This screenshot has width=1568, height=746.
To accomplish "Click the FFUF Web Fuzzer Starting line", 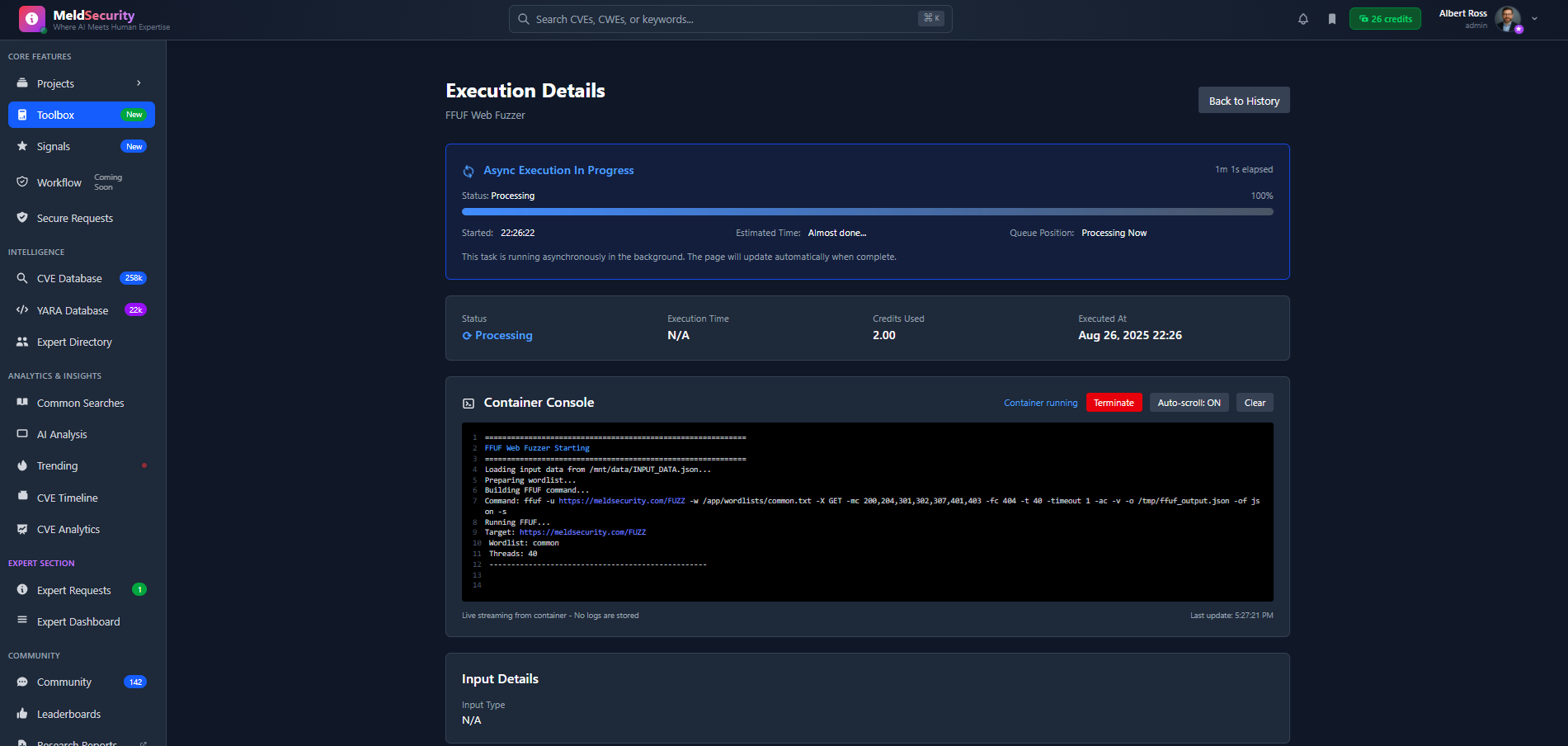I will tap(537, 448).
